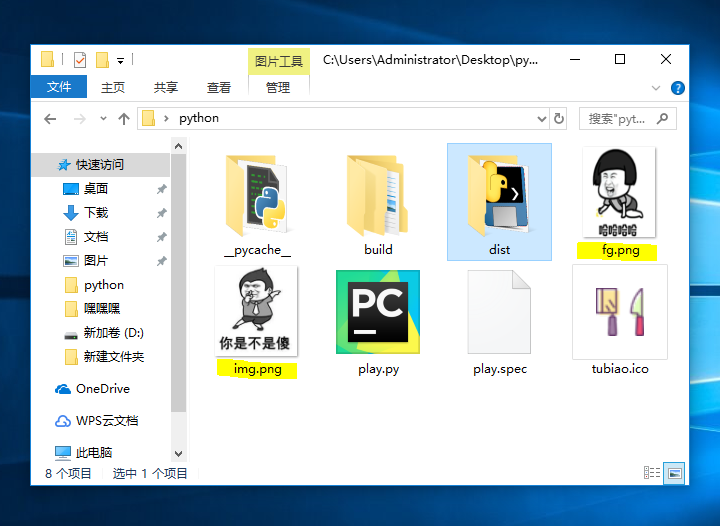
Task: Expand the ribbon with the chevron
Action: 656,88
